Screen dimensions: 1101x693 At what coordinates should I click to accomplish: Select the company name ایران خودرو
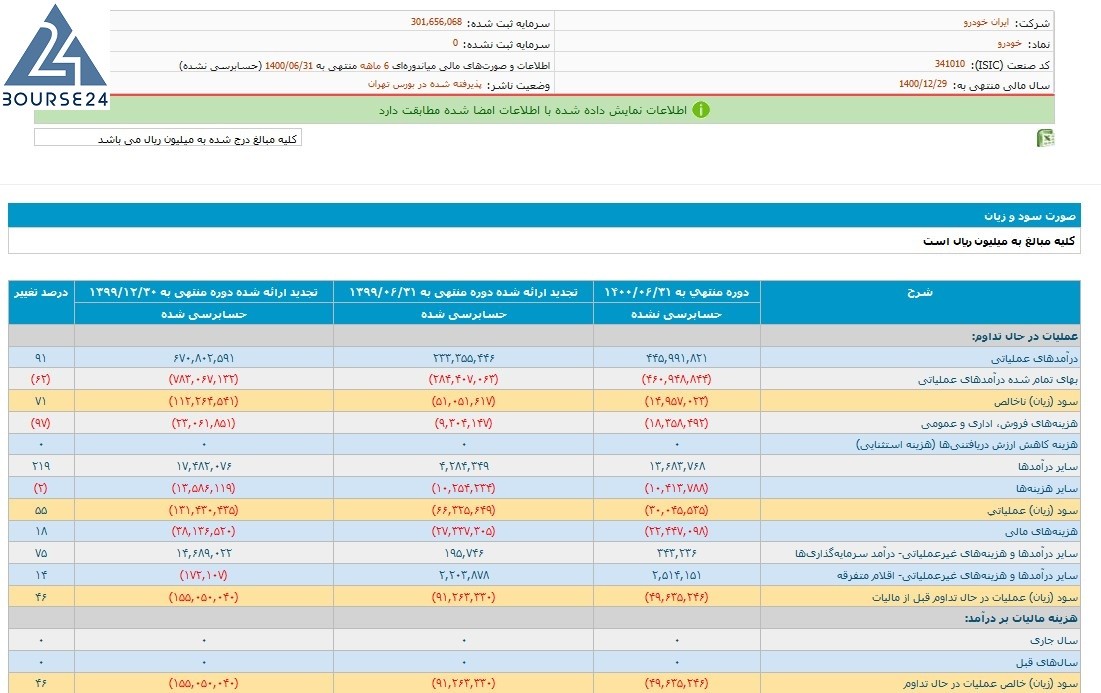click(986, 22)
